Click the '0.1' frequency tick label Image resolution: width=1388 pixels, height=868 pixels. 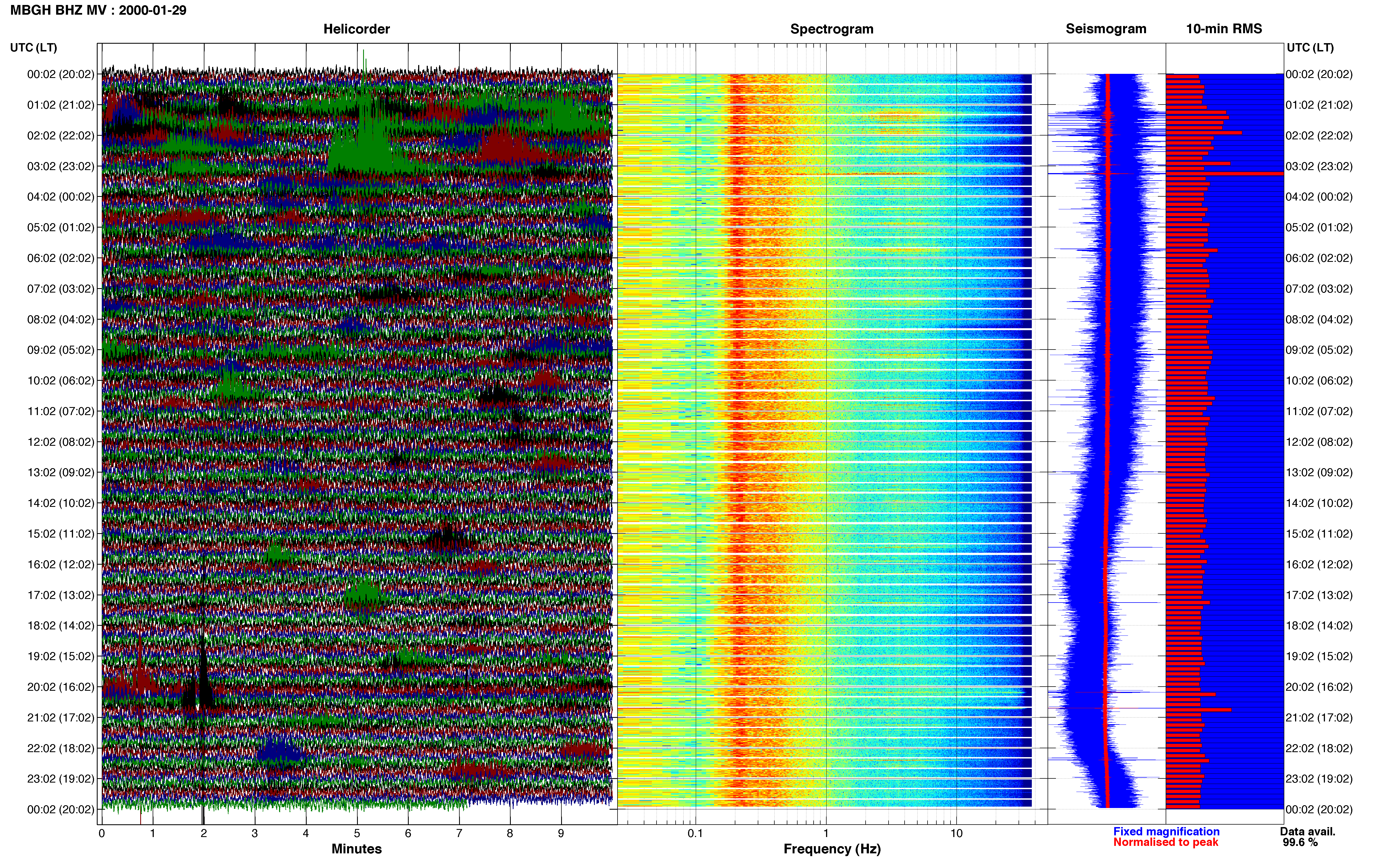pyautogui.click(x=695, y=833)
